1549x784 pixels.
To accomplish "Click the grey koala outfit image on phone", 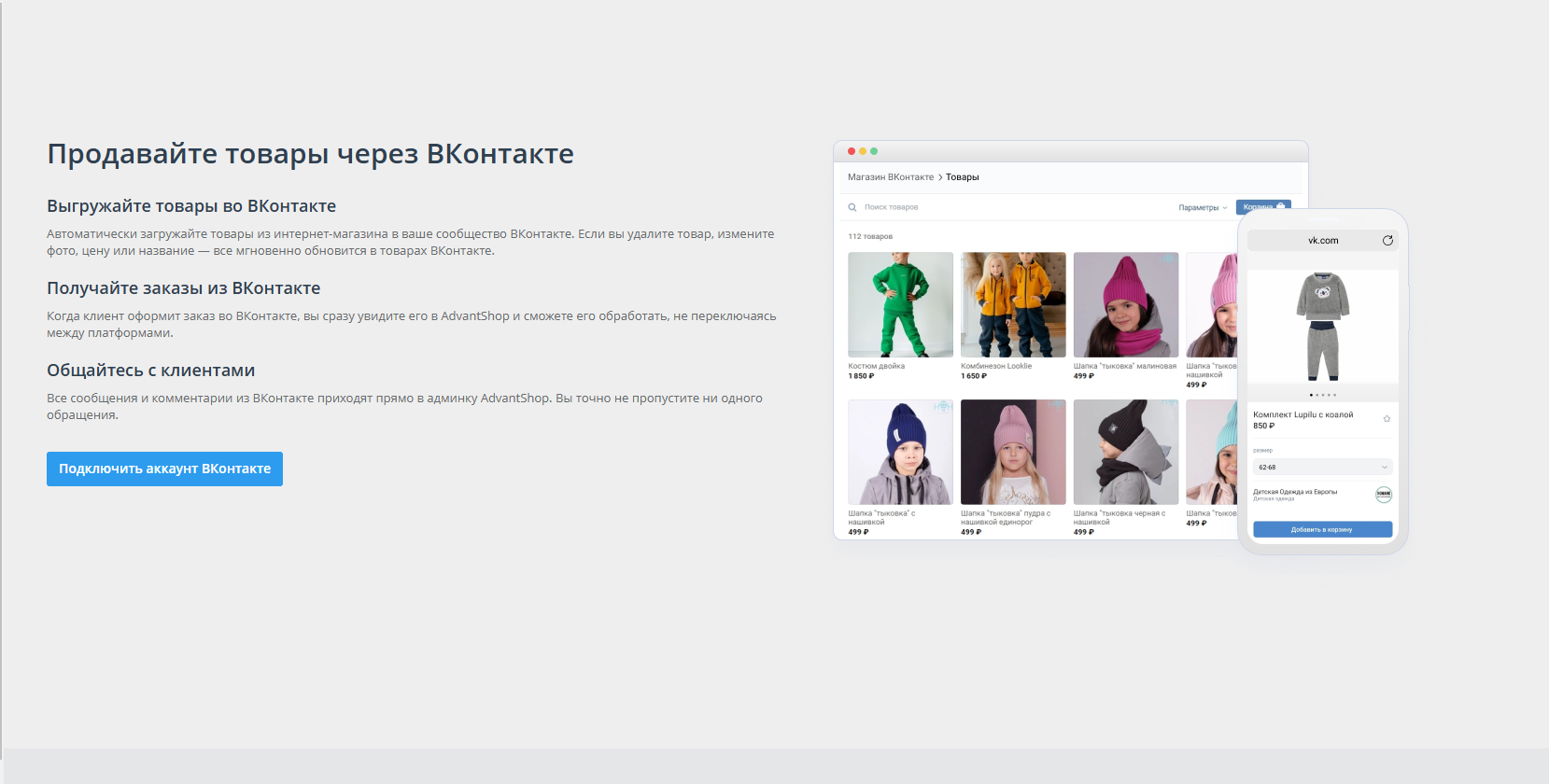I will (x=1323, y=327).
